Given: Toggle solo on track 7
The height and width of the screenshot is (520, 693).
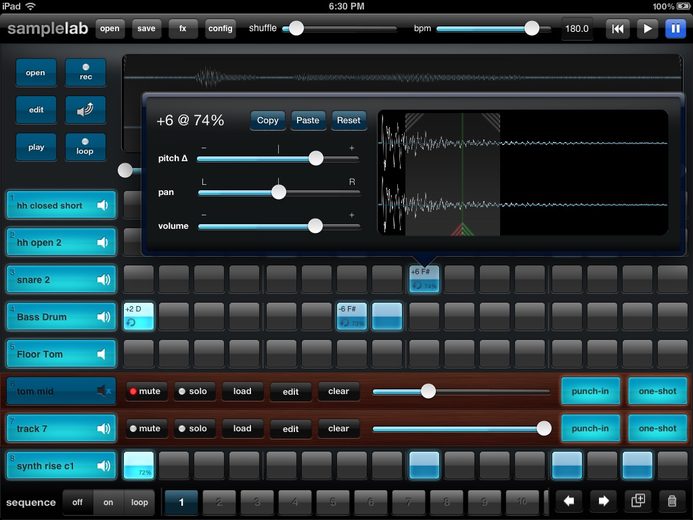Looking at the screenshot, I should pos(193,428).
